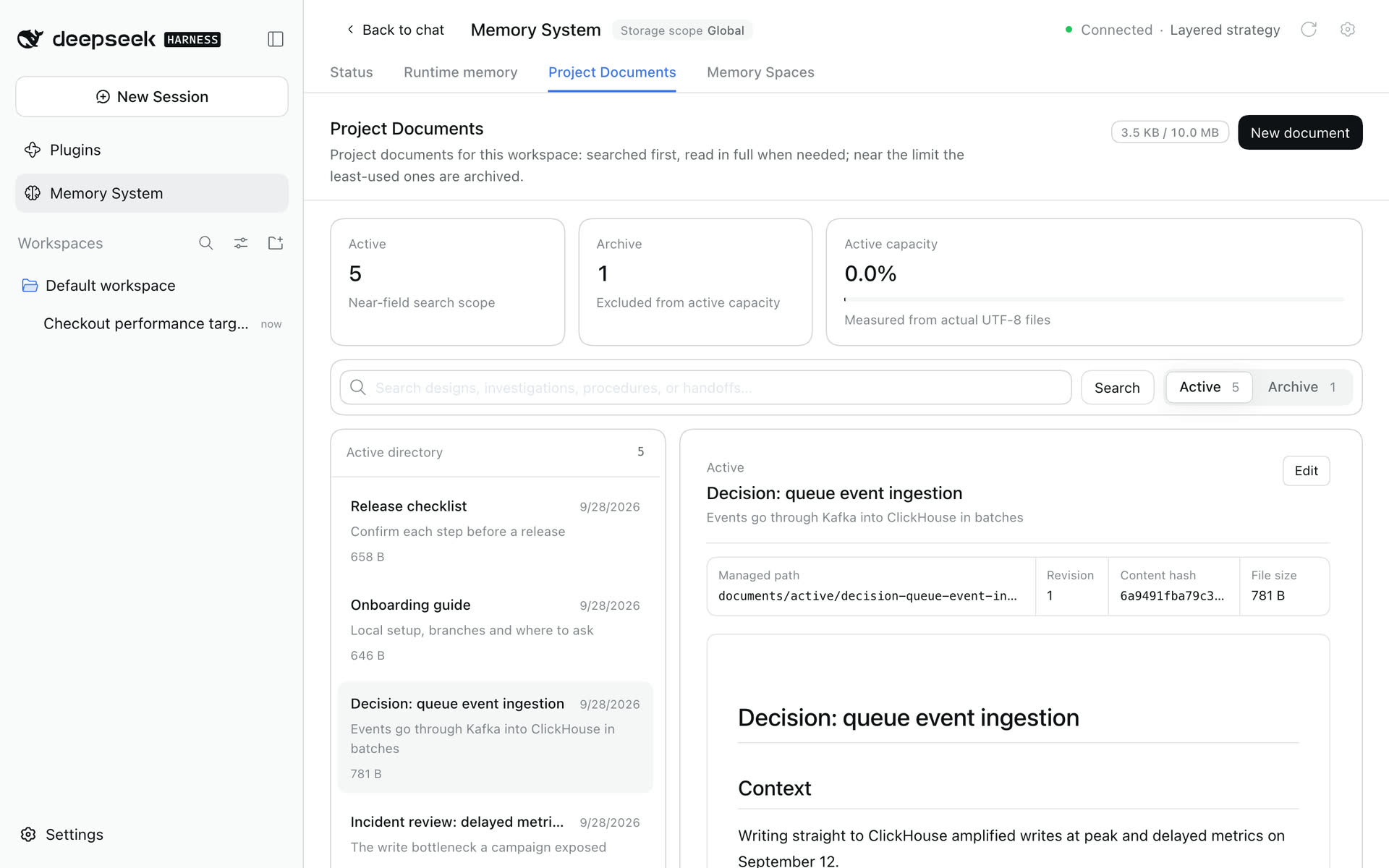Open the Default workspace tree item
Screen dimensions: 1389x868
coord(152,286)
